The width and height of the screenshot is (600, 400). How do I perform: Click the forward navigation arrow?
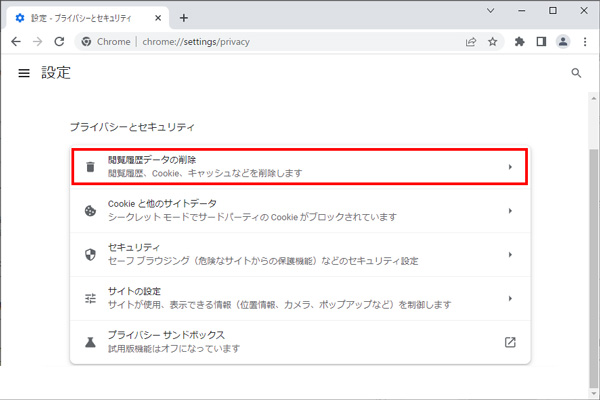click(x=38, y=41)
